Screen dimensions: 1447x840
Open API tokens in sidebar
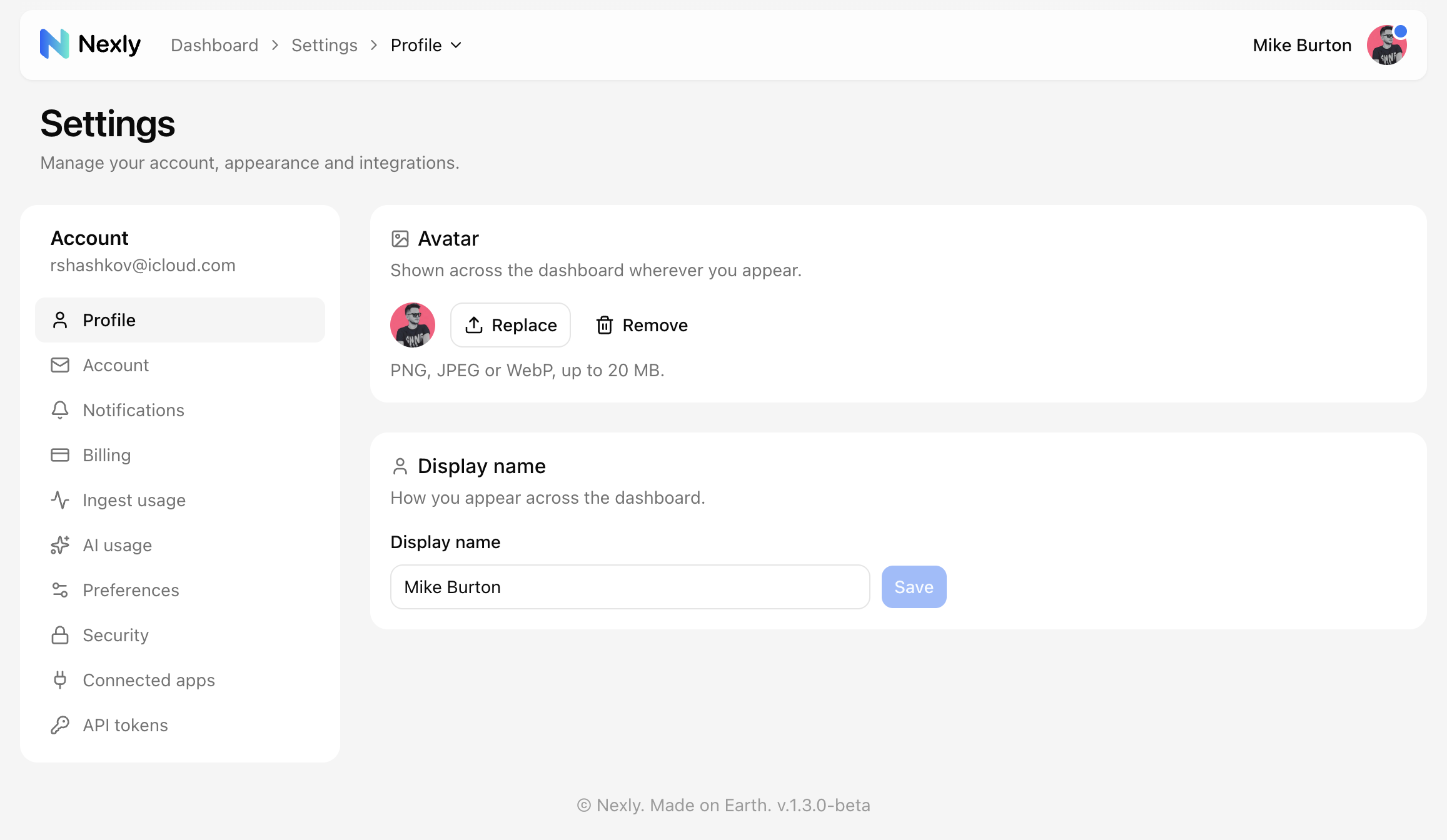coord(180,725)
